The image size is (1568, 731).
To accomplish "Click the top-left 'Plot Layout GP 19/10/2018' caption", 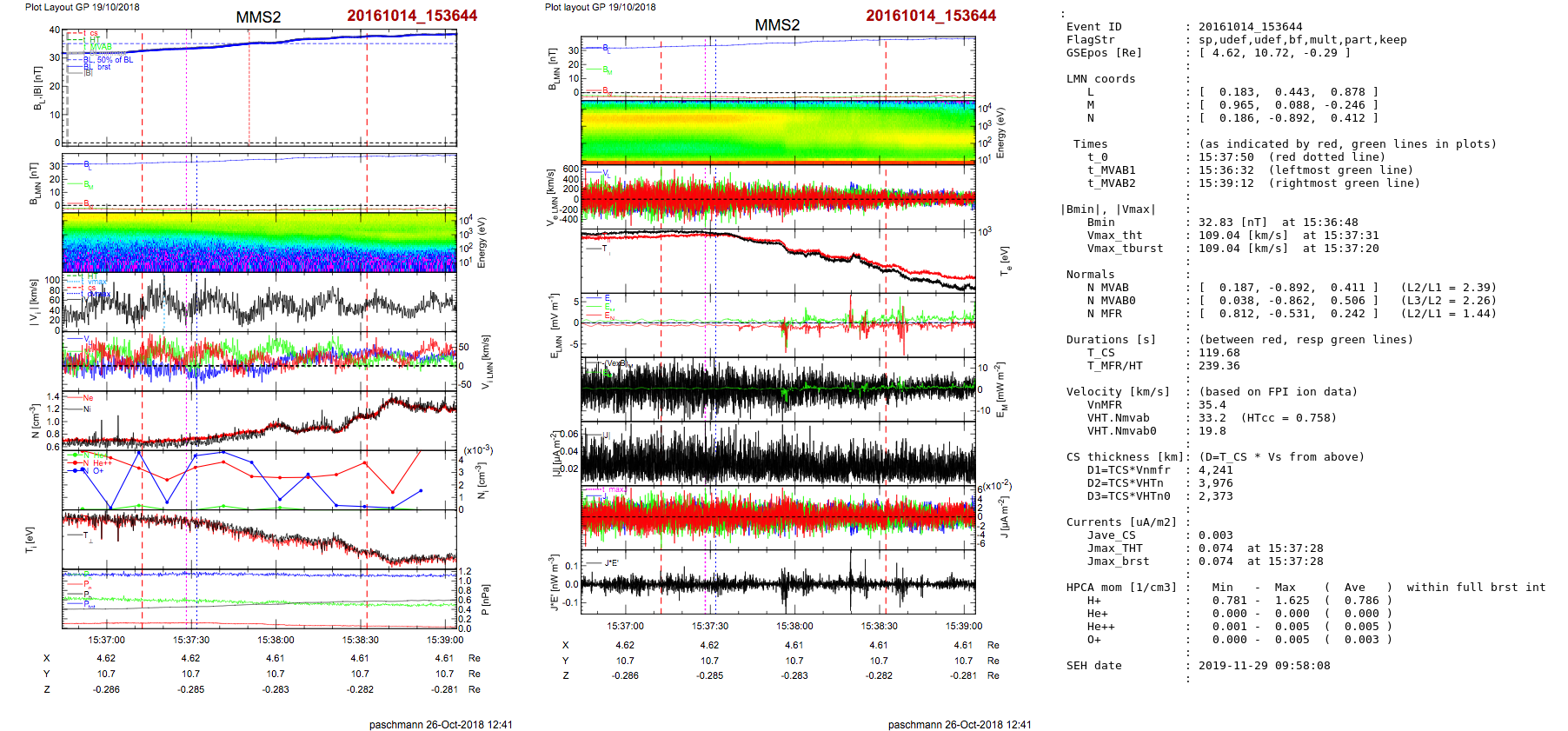I will 82,7.
